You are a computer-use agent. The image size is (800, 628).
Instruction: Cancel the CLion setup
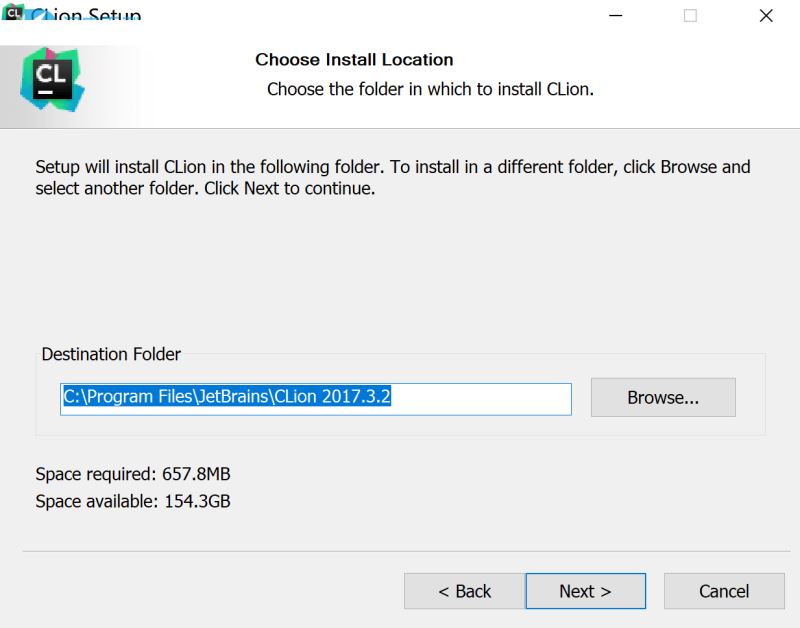[x=724, y=591]
